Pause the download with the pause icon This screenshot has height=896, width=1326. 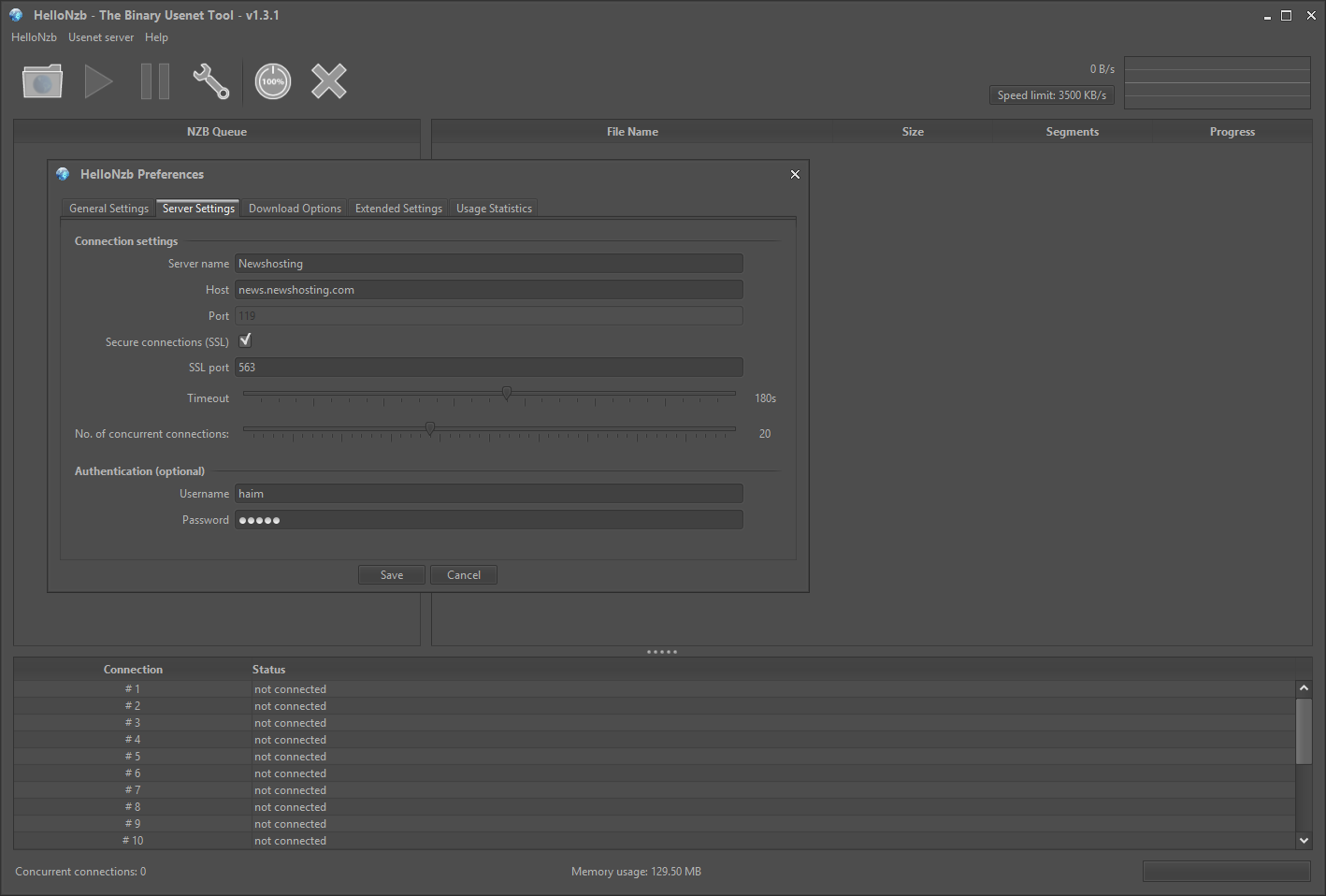154,81
